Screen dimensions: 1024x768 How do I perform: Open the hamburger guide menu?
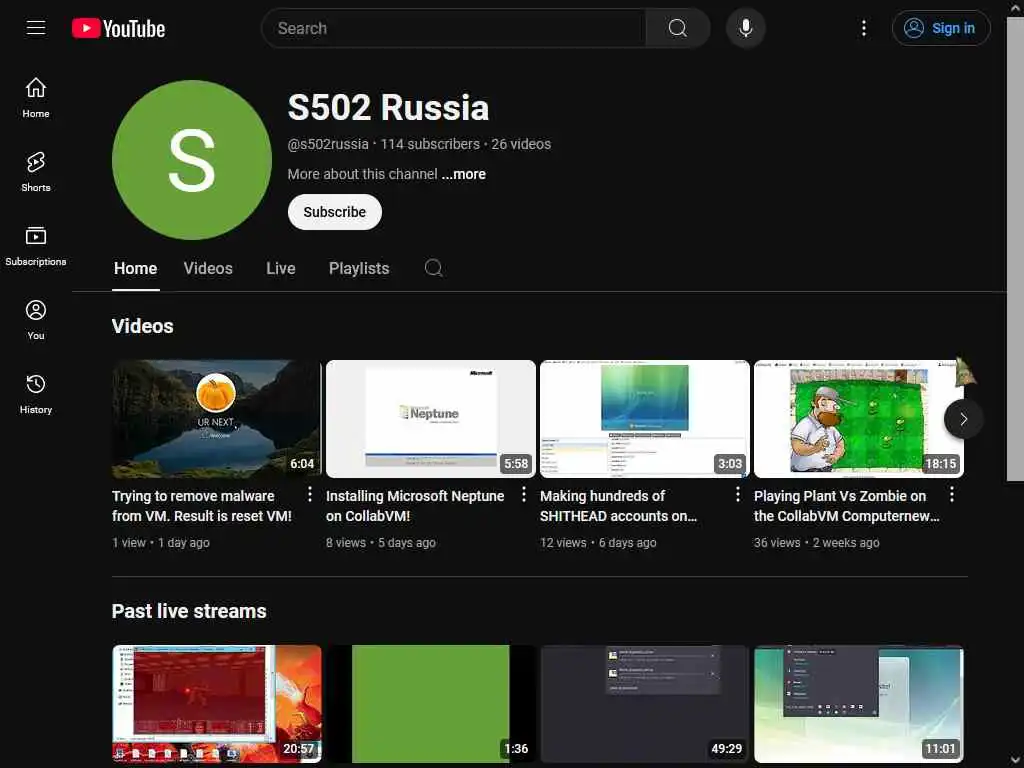coord(36,28)
